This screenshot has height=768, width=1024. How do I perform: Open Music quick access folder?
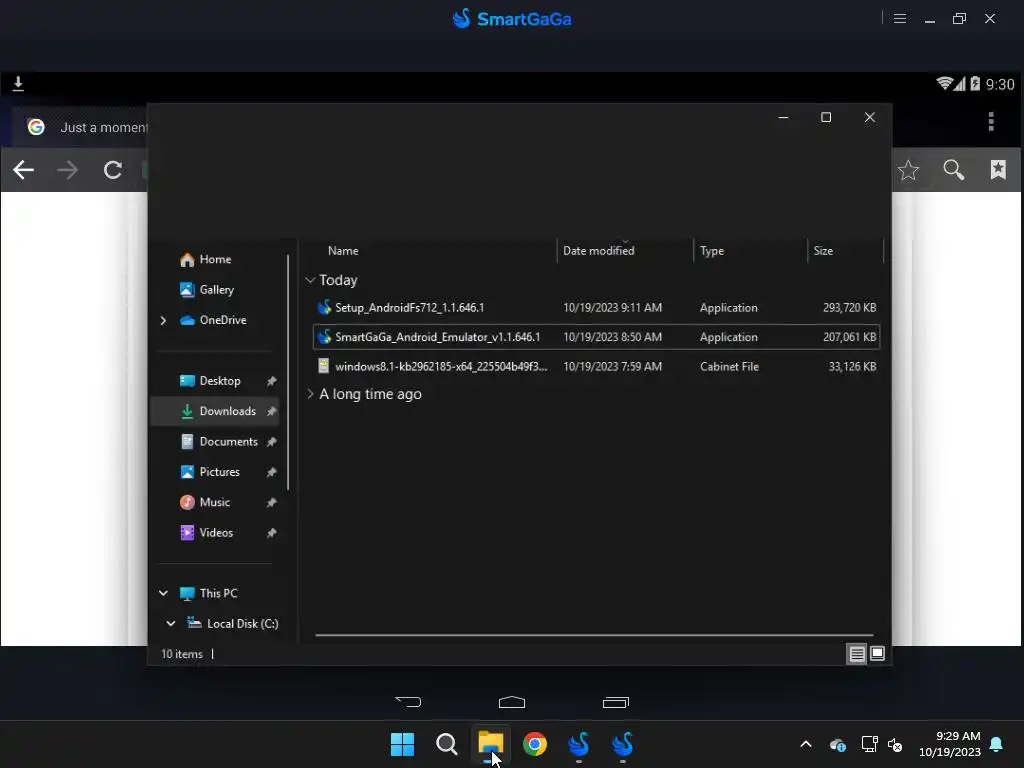205,502
